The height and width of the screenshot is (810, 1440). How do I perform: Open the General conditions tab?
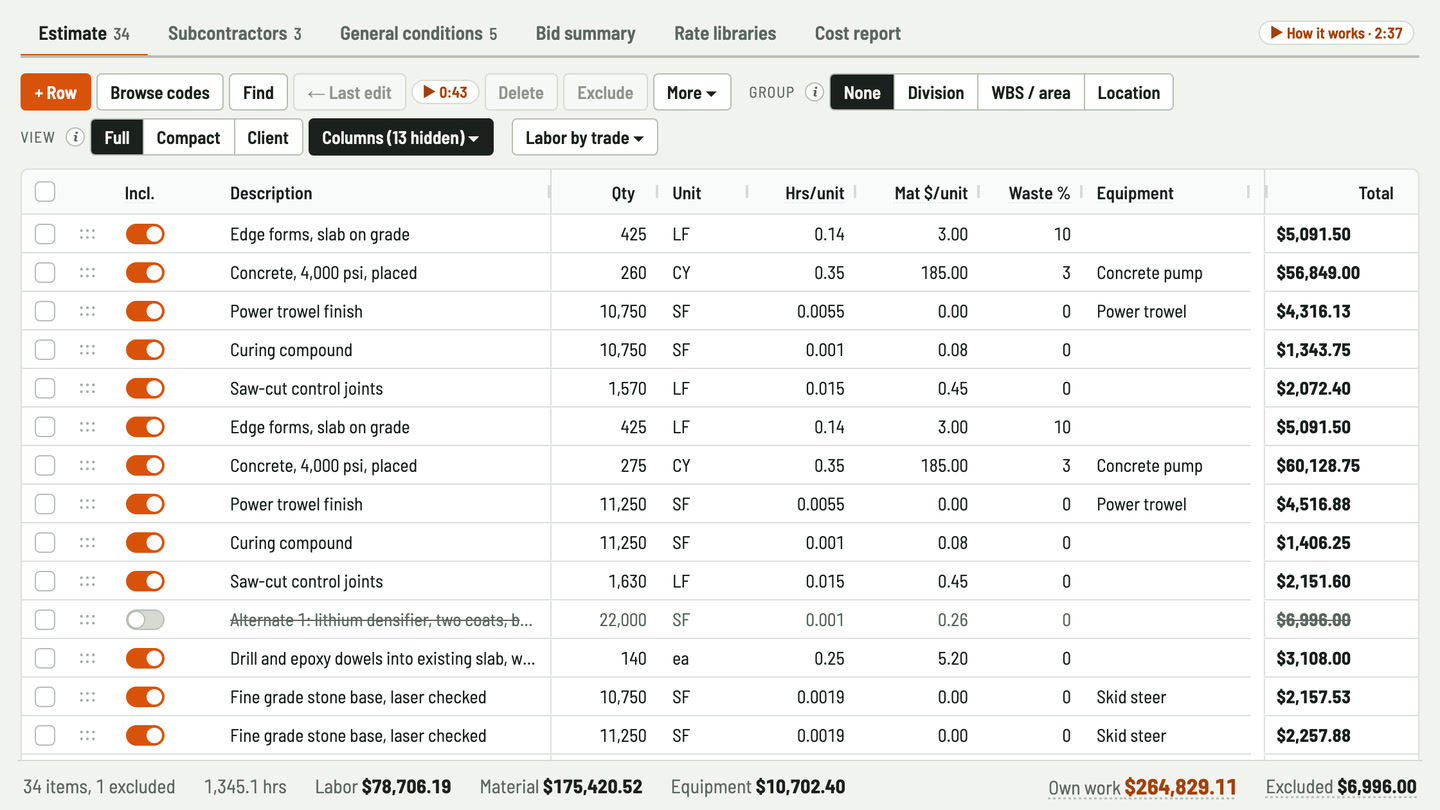[418, 33]
